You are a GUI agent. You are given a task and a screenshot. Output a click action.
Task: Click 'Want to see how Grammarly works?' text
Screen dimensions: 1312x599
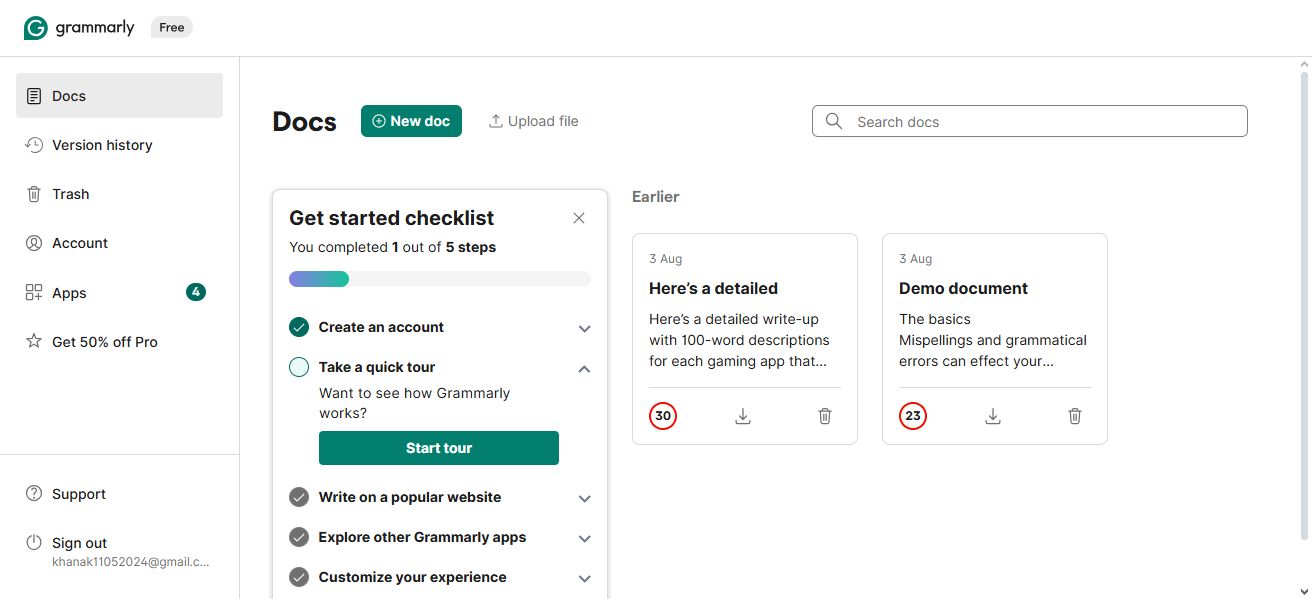pos(414,403)
